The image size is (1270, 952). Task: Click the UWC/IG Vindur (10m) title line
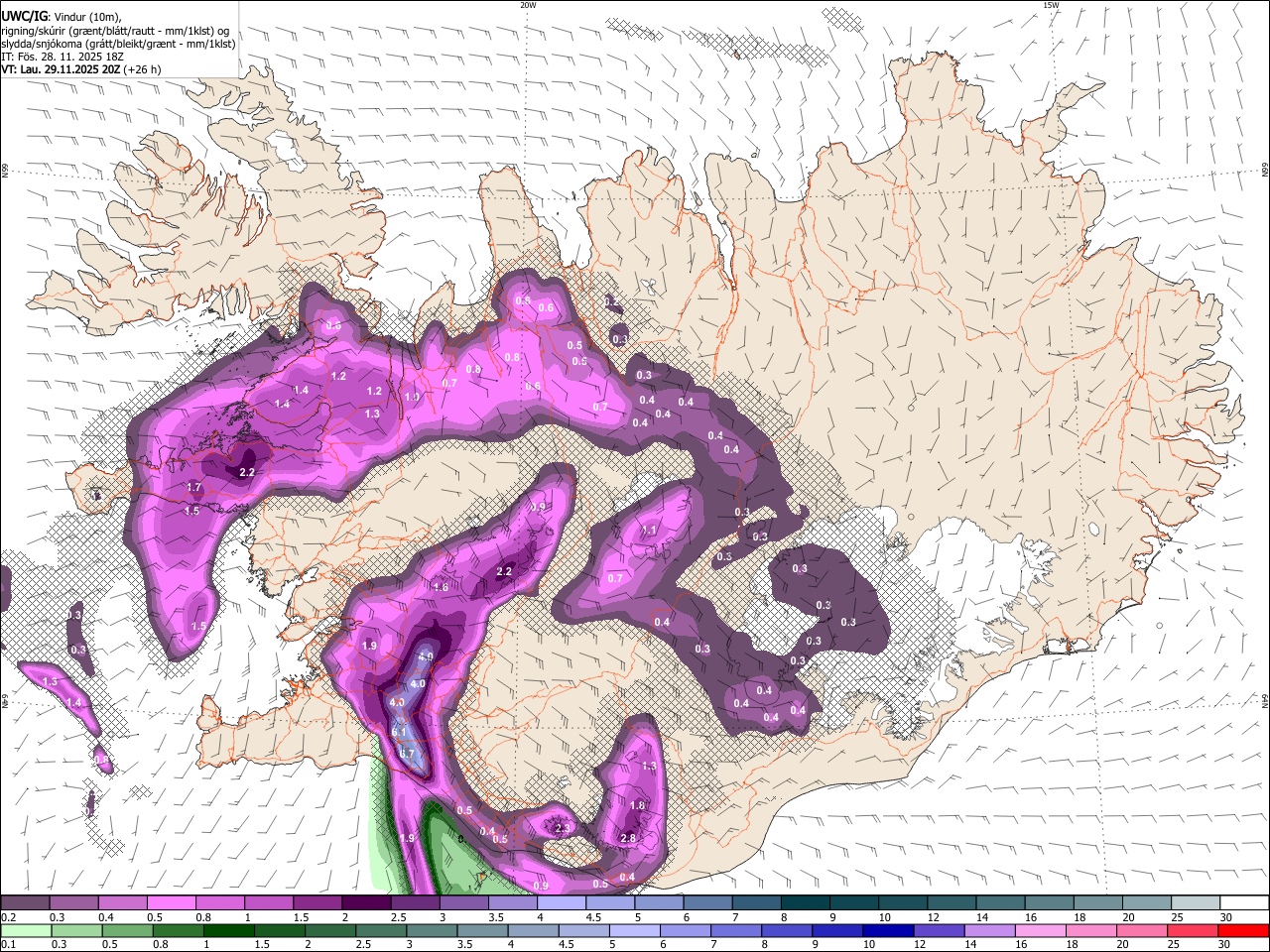coord(62,17)
